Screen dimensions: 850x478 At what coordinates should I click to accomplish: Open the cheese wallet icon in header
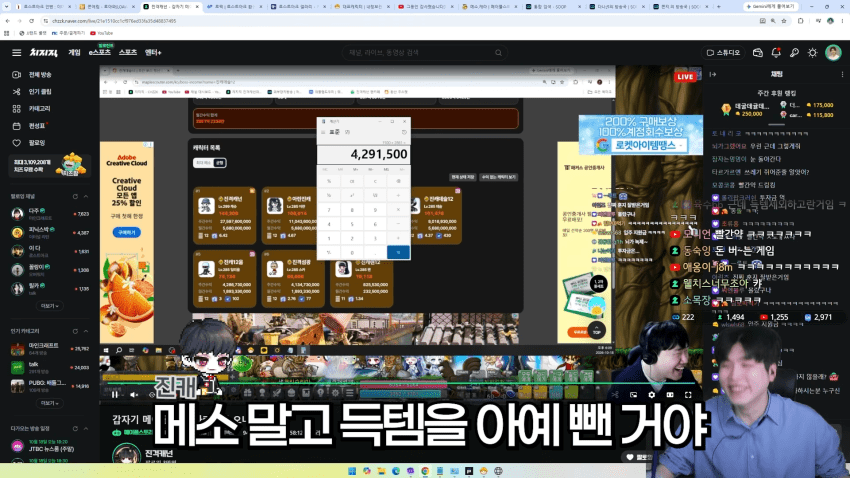point(758,53)
